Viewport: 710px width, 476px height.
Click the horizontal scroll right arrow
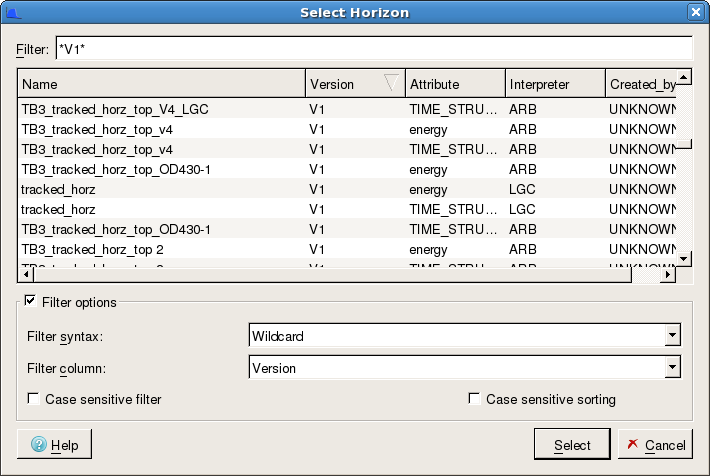(x=668, y=274)
